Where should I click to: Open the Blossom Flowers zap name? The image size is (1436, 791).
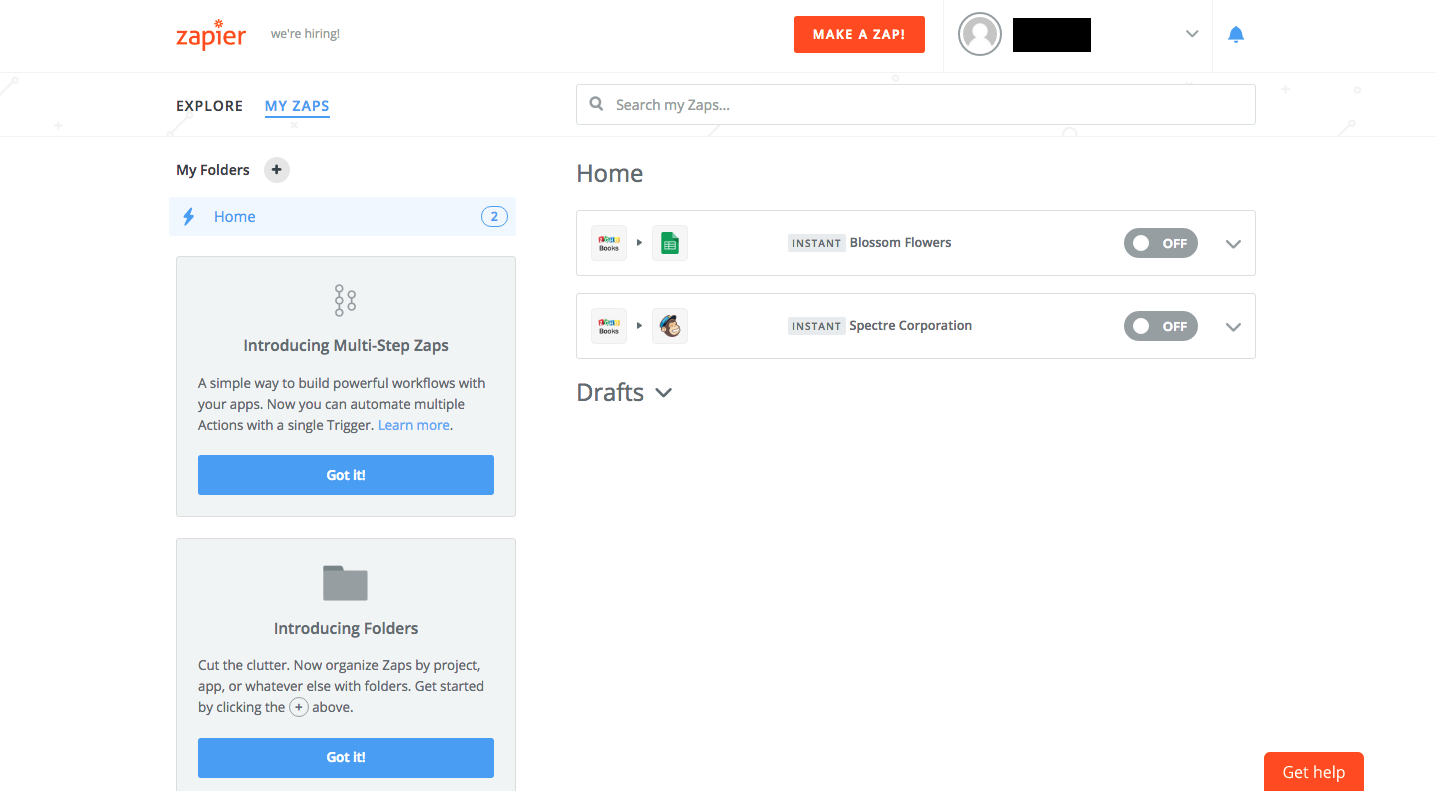pos(900,243)
